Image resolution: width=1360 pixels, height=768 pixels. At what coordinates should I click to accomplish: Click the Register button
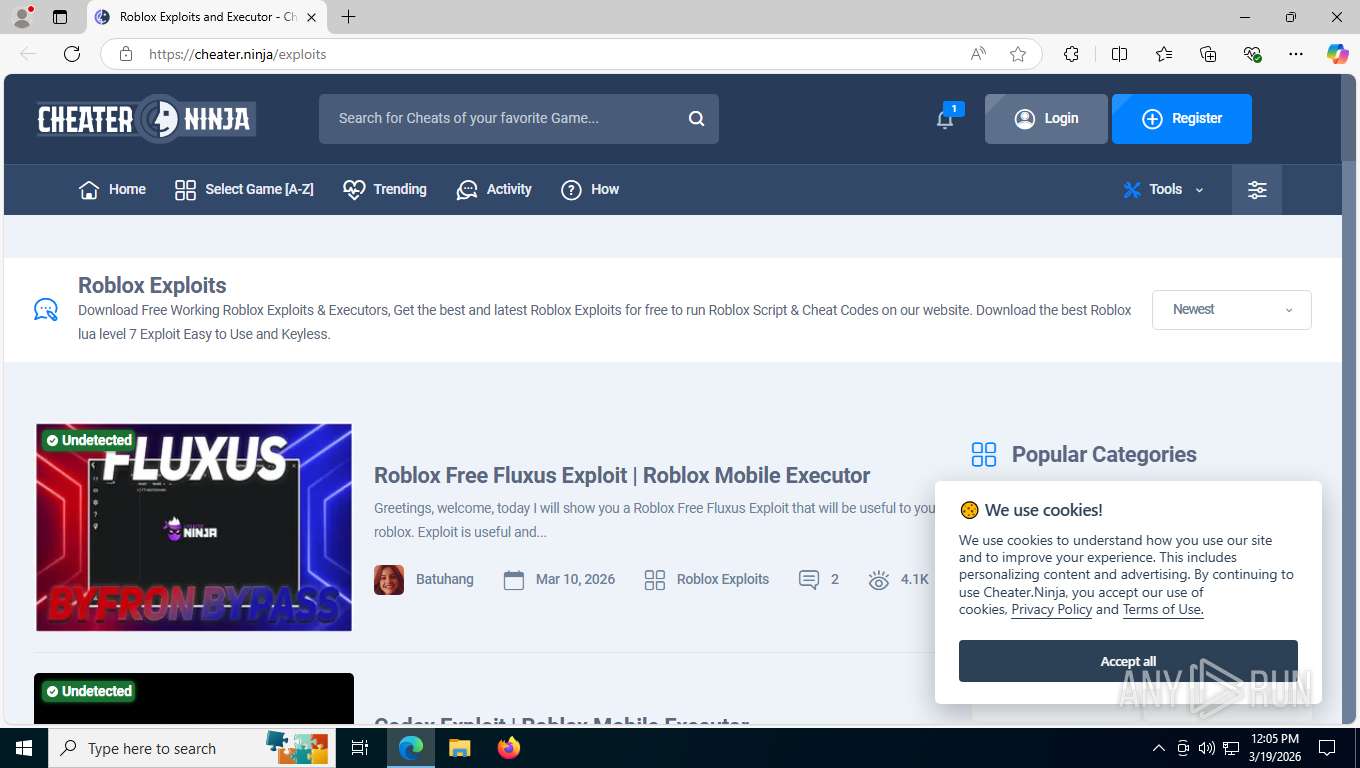click(x=1182, y=119)
